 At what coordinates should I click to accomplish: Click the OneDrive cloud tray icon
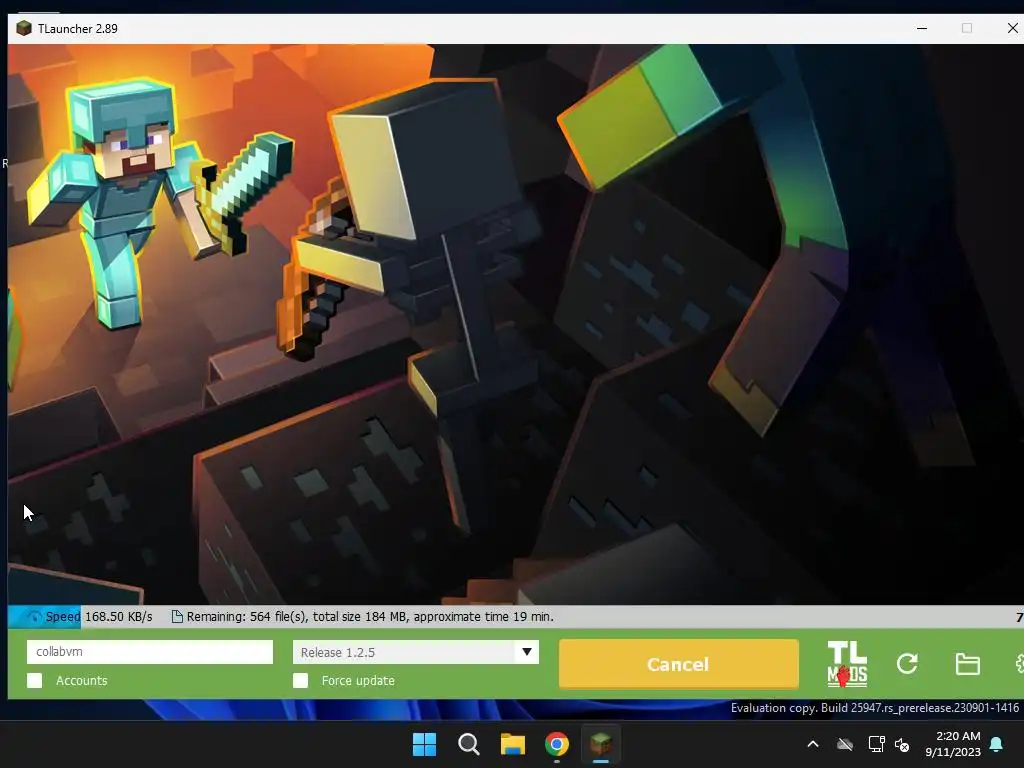(845, 744)
